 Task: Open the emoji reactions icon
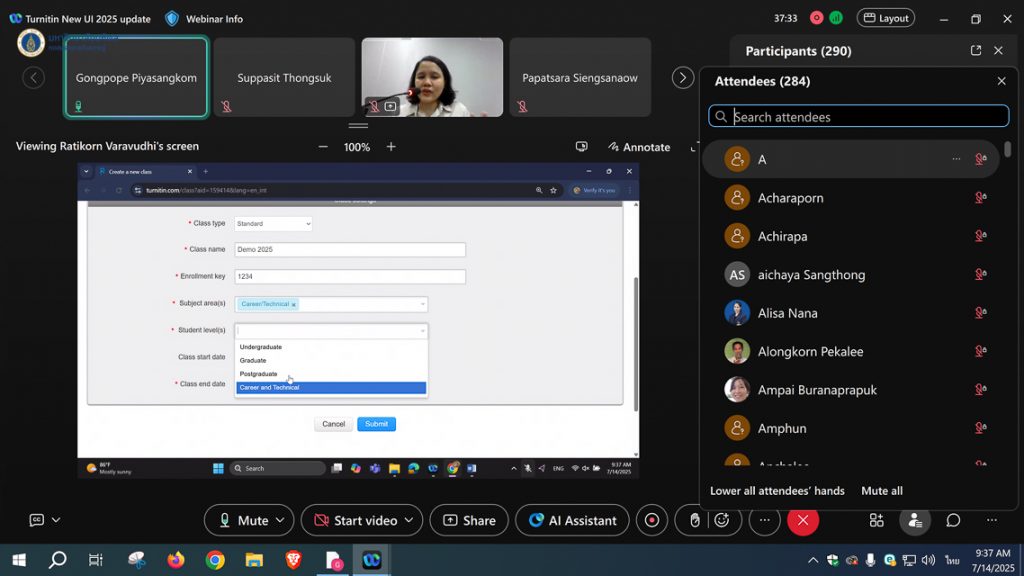pyautogui.click(x=720, y=520)
